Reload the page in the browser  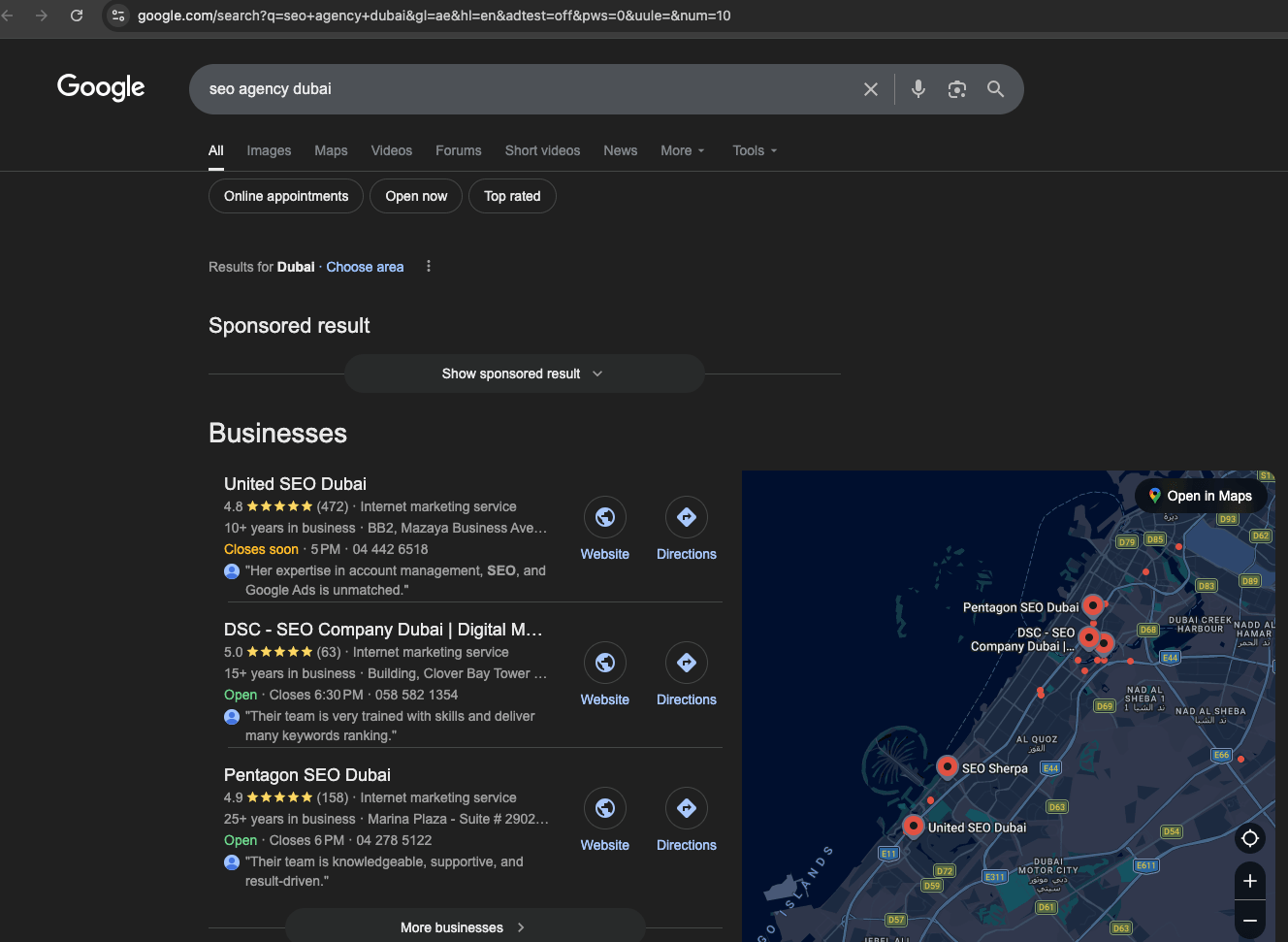[77, 16]
